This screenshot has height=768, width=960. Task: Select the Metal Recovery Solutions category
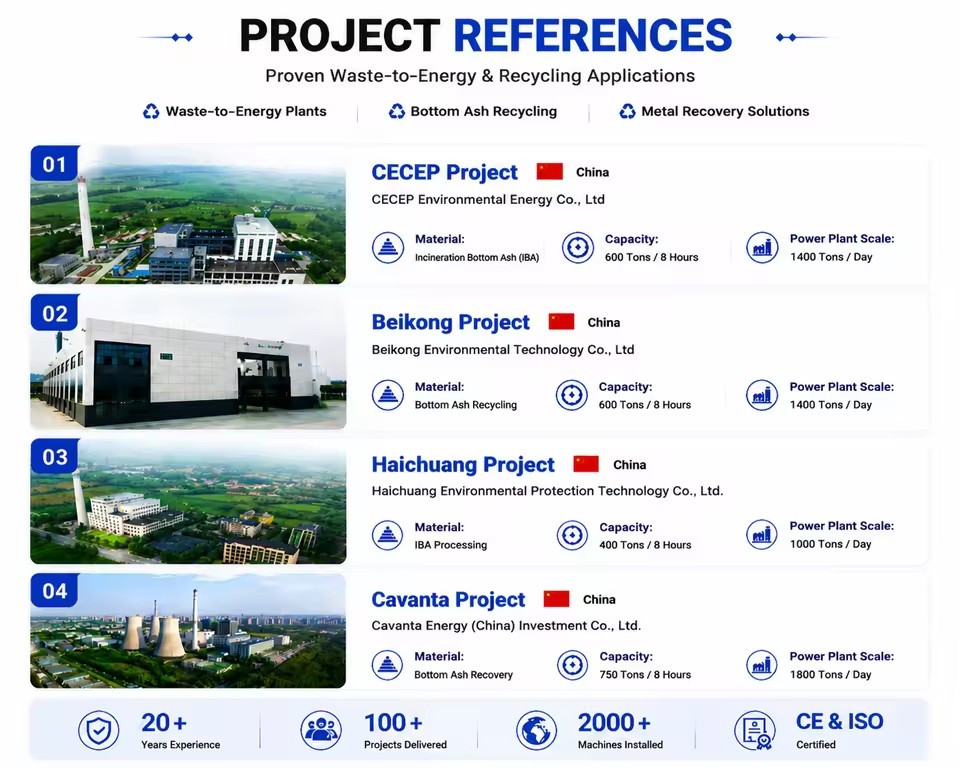coord(714,111)
